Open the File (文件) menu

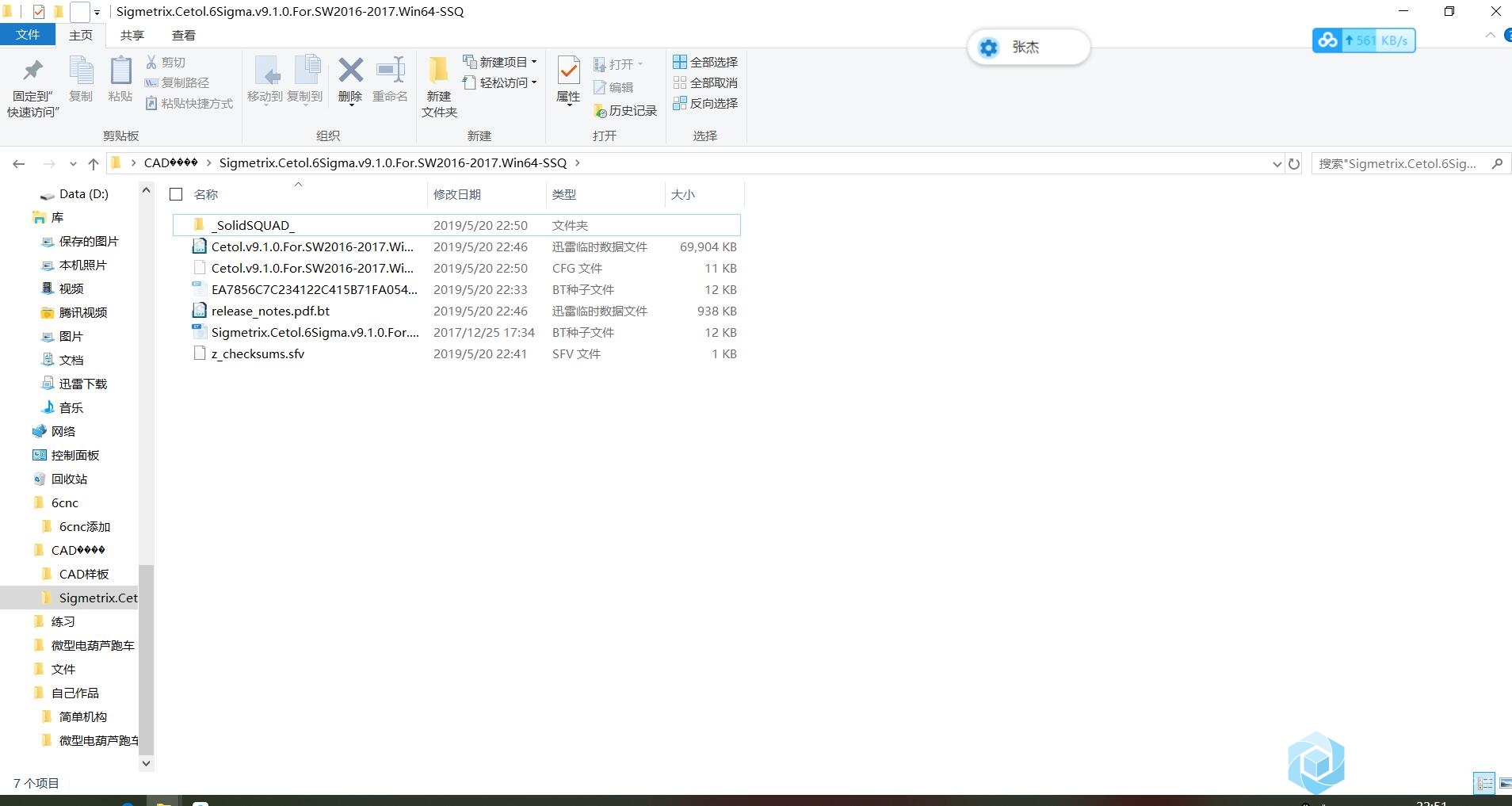[x=28, y=35]
